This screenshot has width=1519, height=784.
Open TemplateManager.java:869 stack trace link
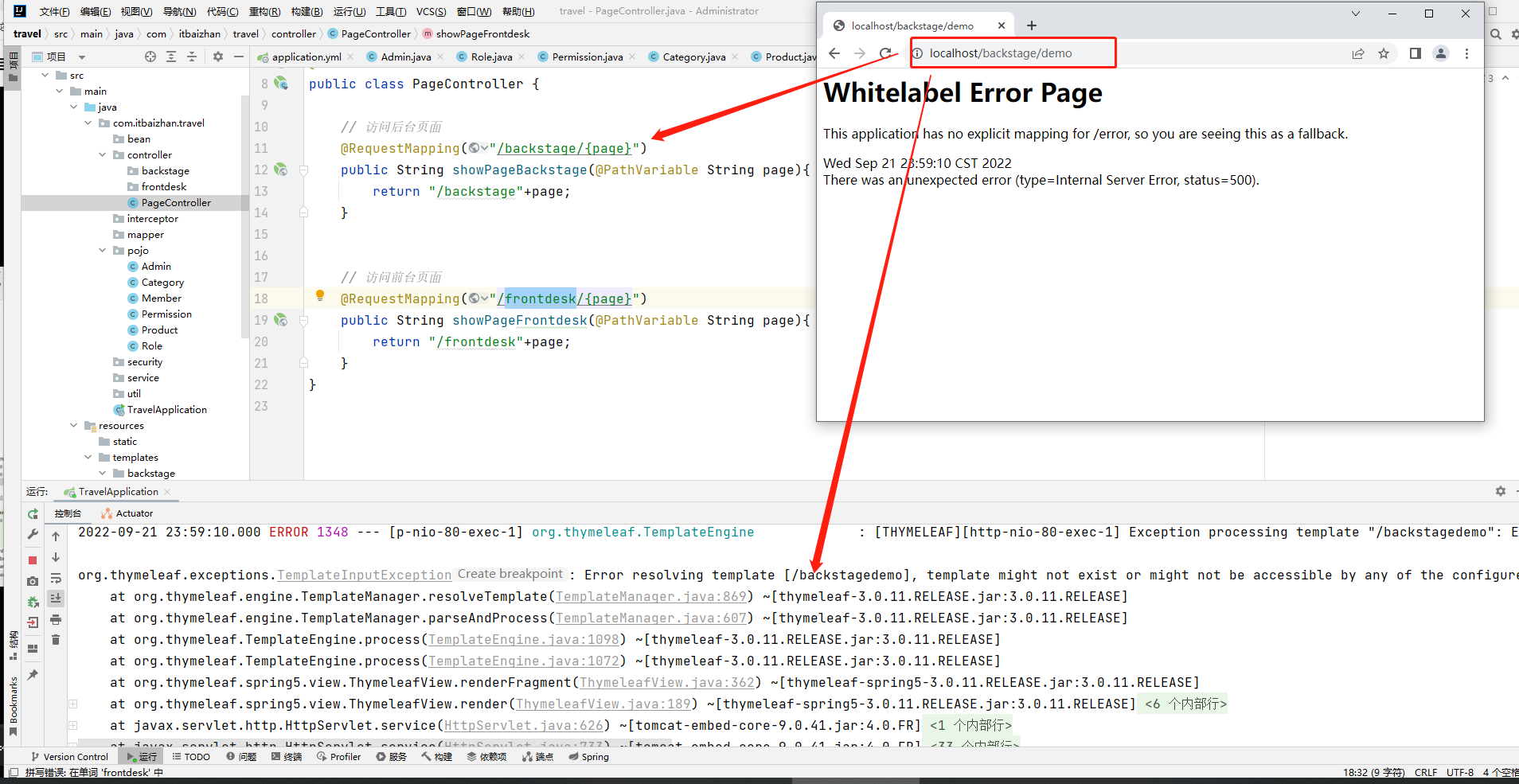[651, 596]
